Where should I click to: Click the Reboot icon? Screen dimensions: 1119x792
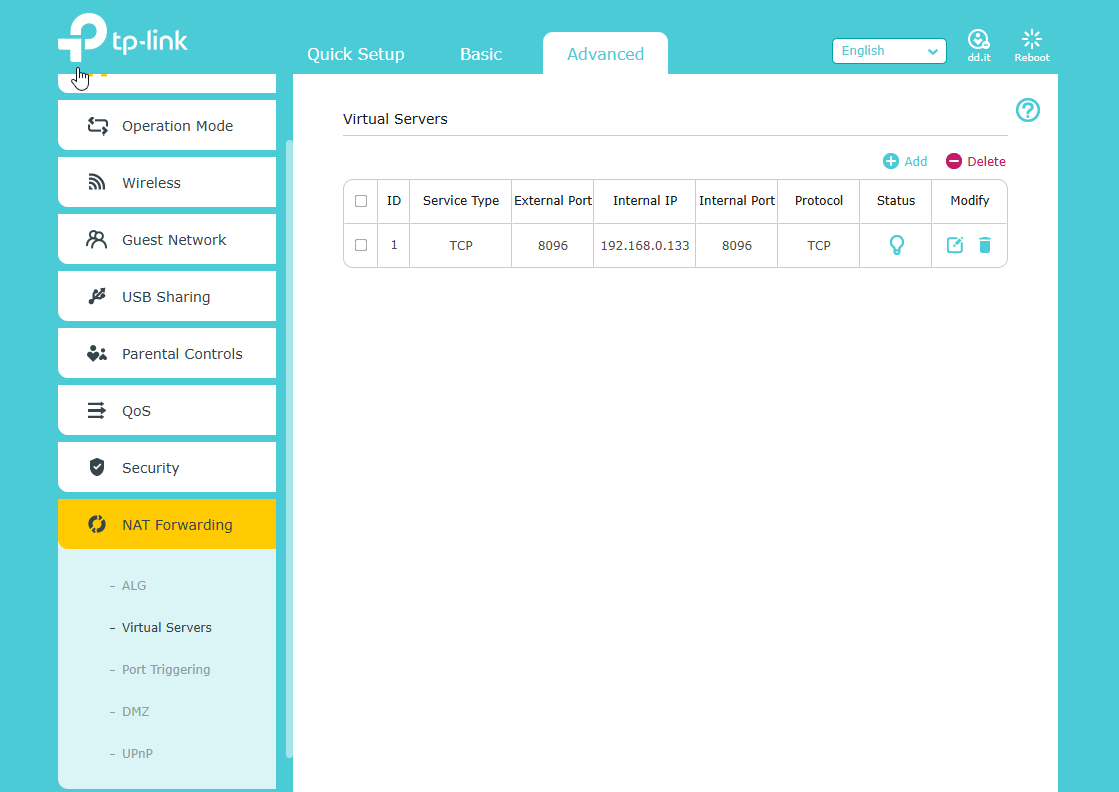coord(1032,40)
